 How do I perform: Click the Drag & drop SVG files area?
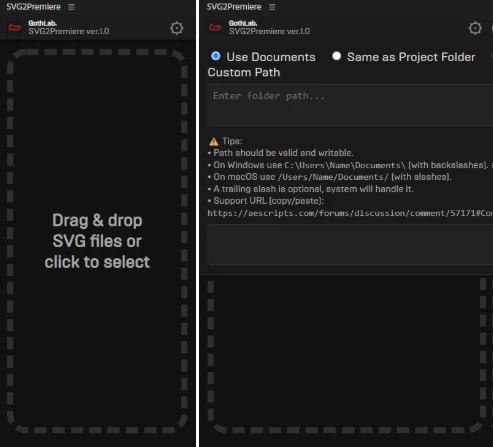[97, 241]
